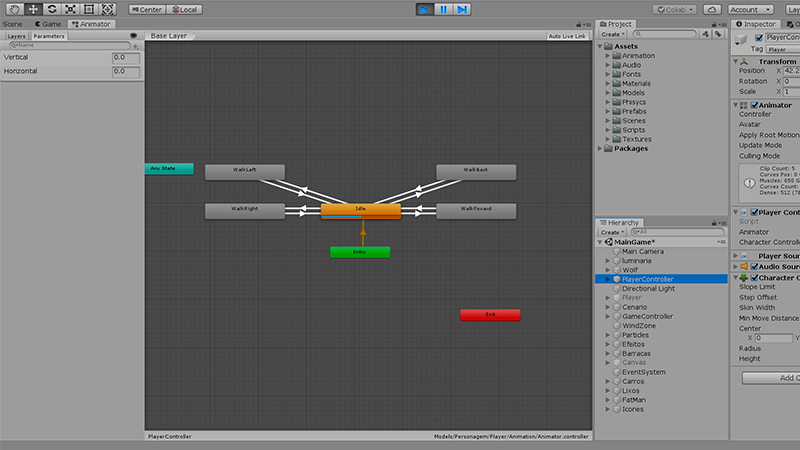Open the Project Create dropdown
800x450 pixels.
[x=613, y=34]
